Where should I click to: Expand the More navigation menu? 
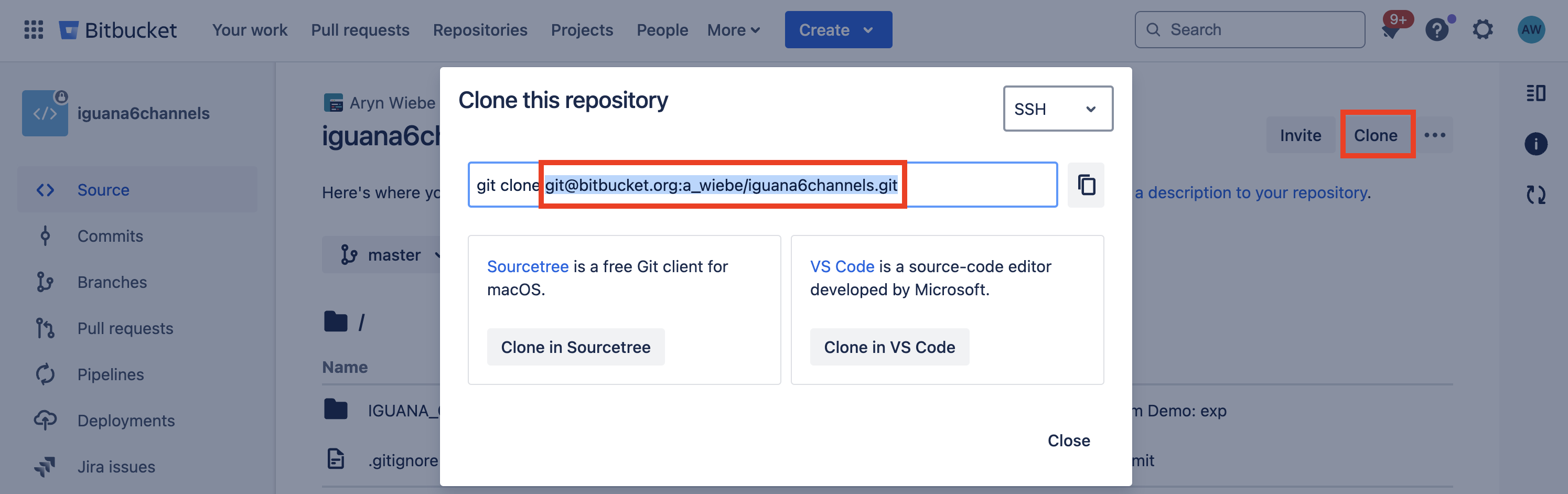point(733,30)
